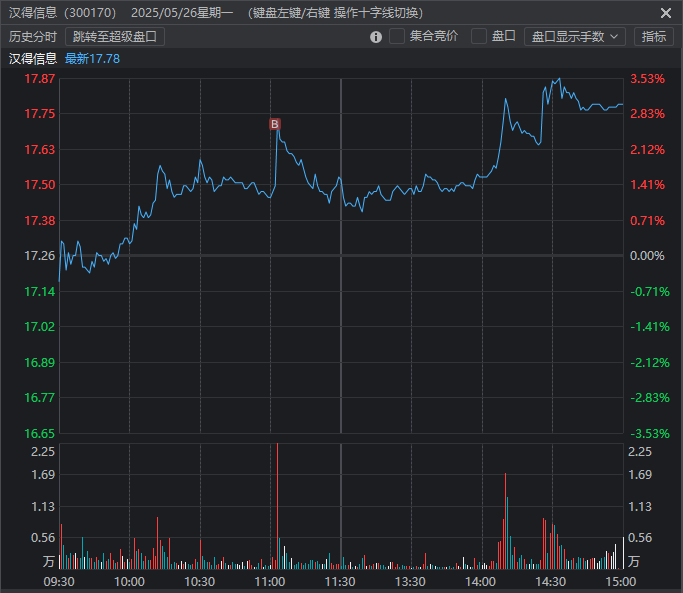Open the 盘口显示手数 dropdown

[574, 36]
